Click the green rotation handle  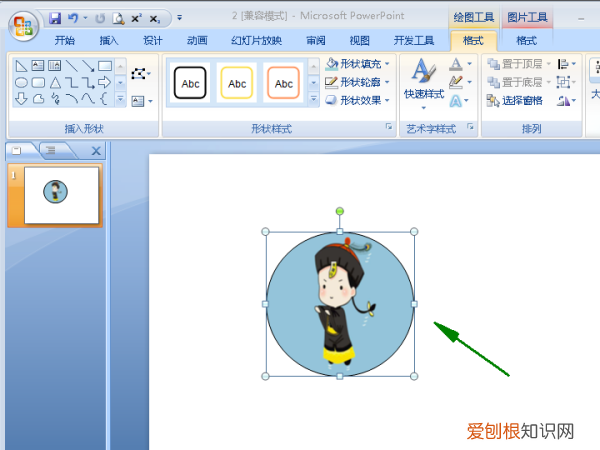tap(339, 211)
